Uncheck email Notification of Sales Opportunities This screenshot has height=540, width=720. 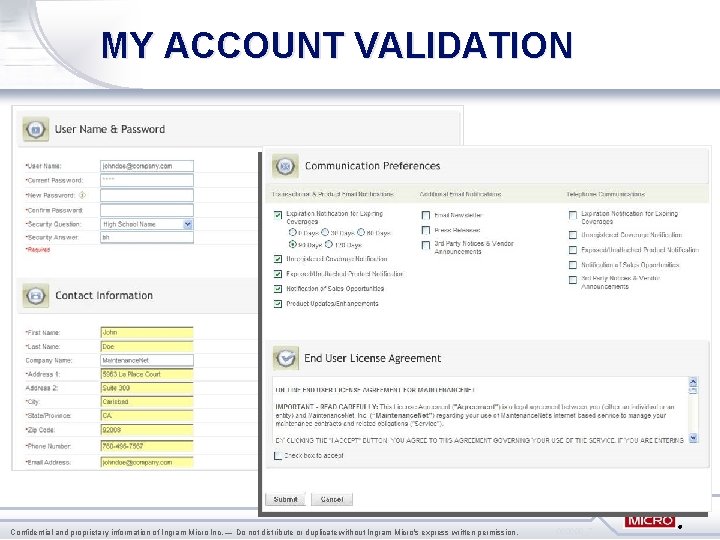click(x=278, y=289)
